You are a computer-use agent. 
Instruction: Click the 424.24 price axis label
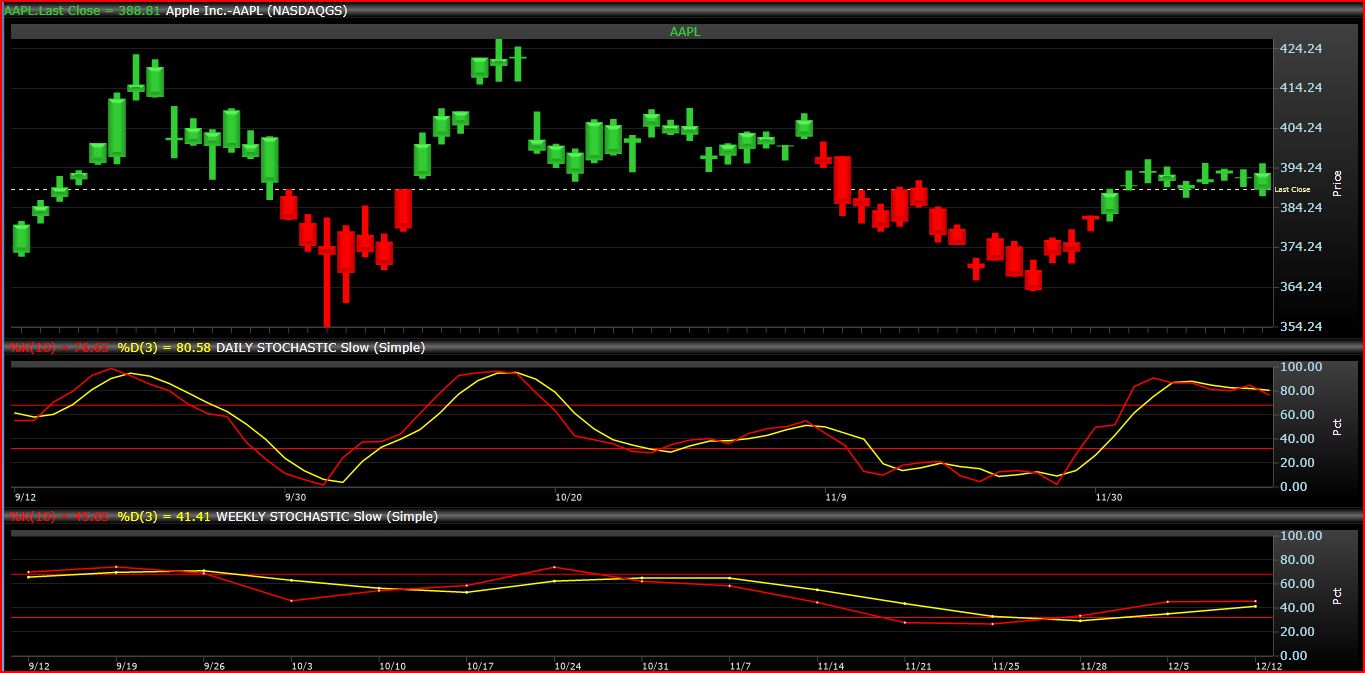(1301, 49)
